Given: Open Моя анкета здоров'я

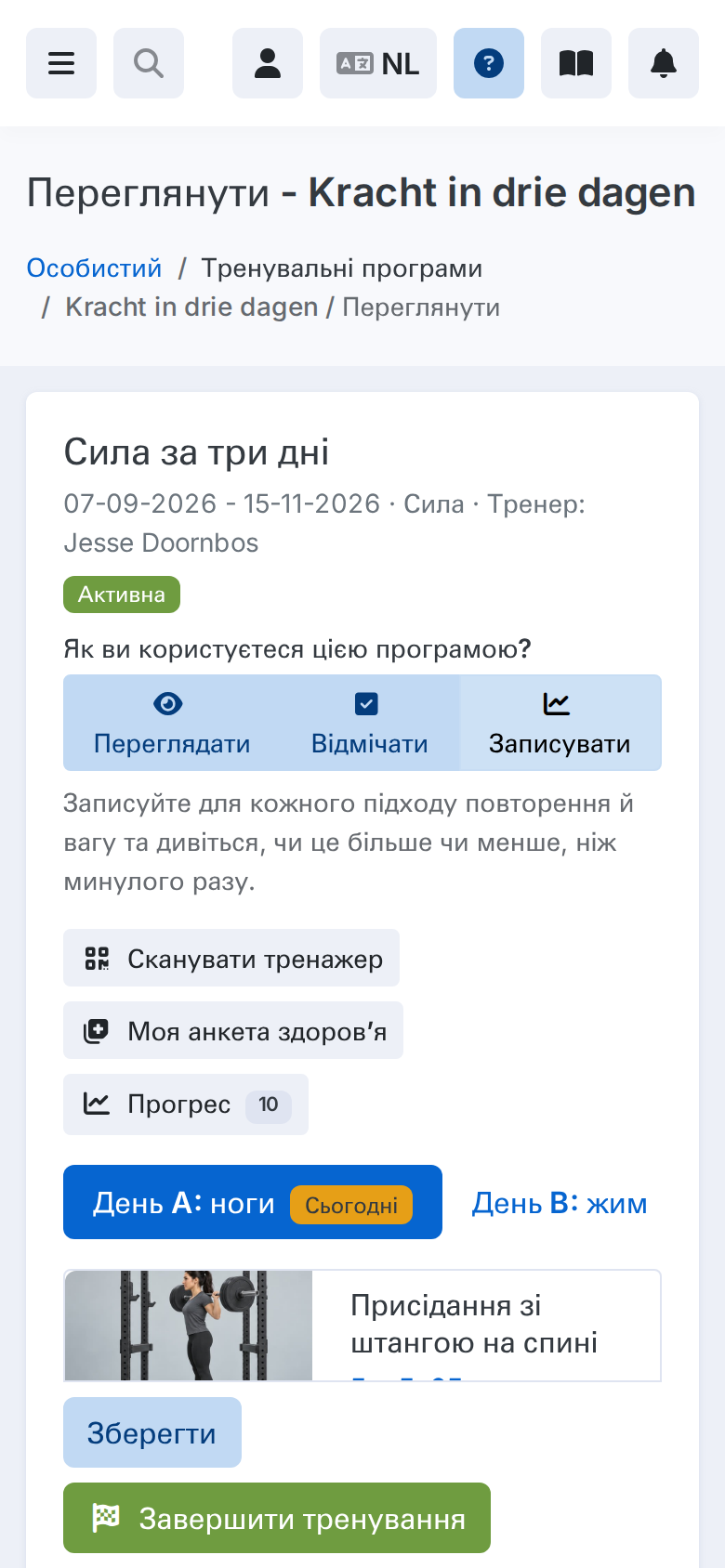Looking at the screenshot, I should [x=233, y=1030].
